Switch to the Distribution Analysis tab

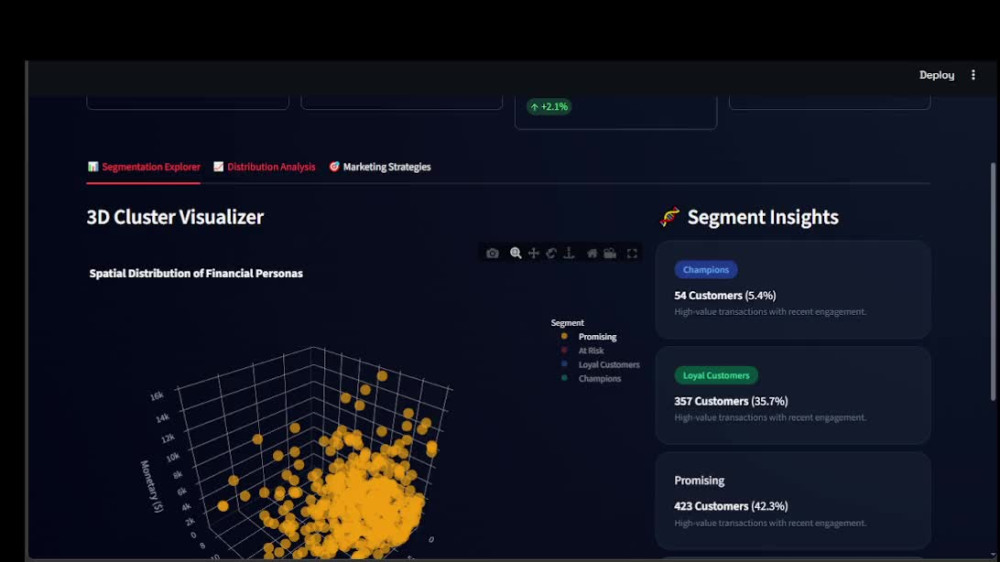[265, 167]
